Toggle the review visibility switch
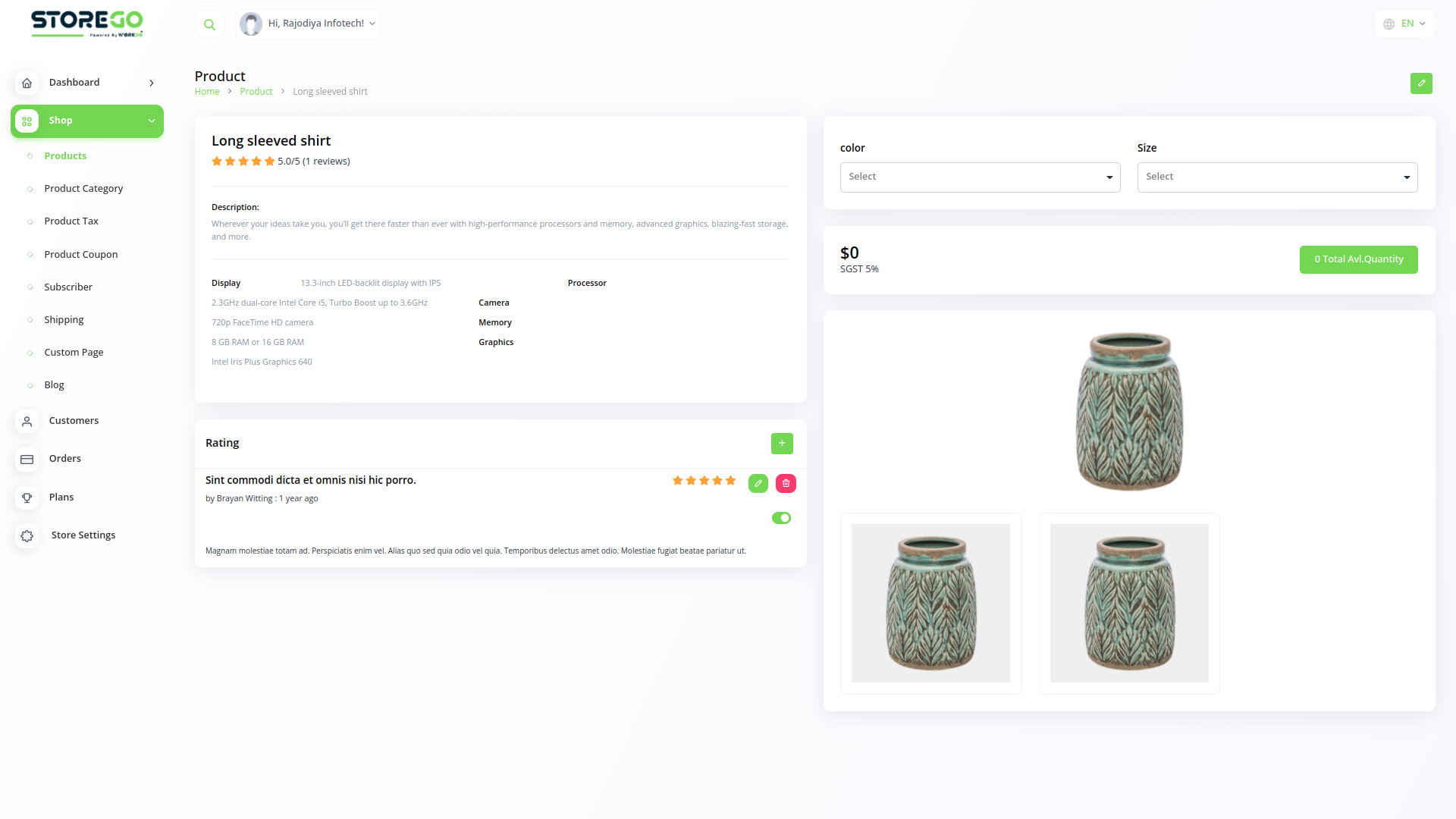This screenshot has height=819, width=1456. click(781, 519)
